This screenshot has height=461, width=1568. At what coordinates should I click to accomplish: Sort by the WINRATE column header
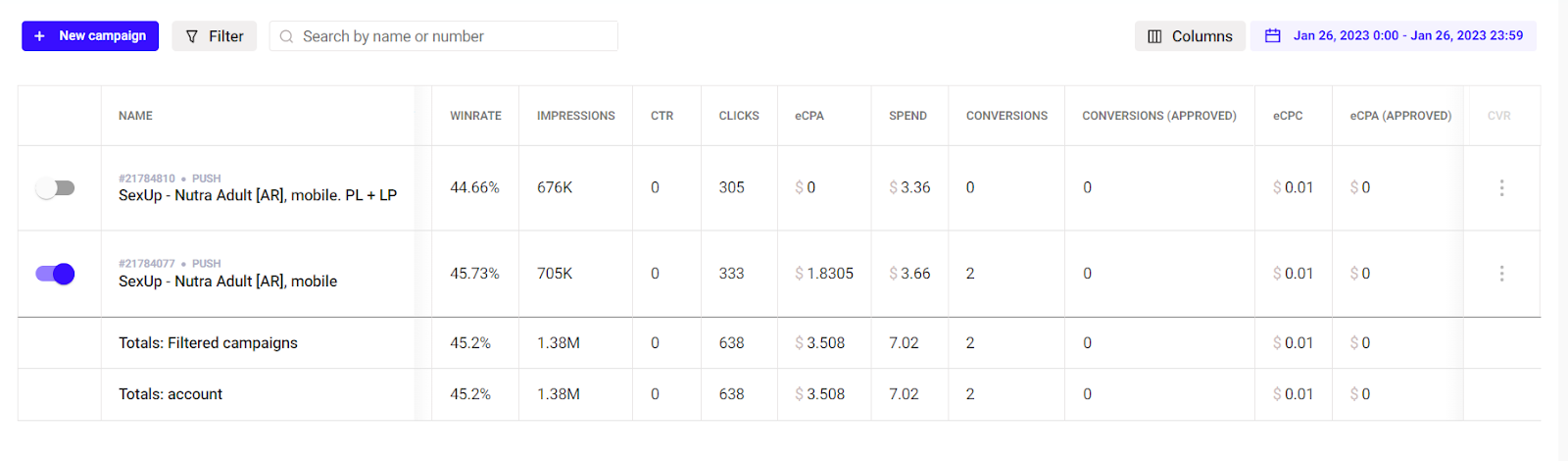coord(475,116)
